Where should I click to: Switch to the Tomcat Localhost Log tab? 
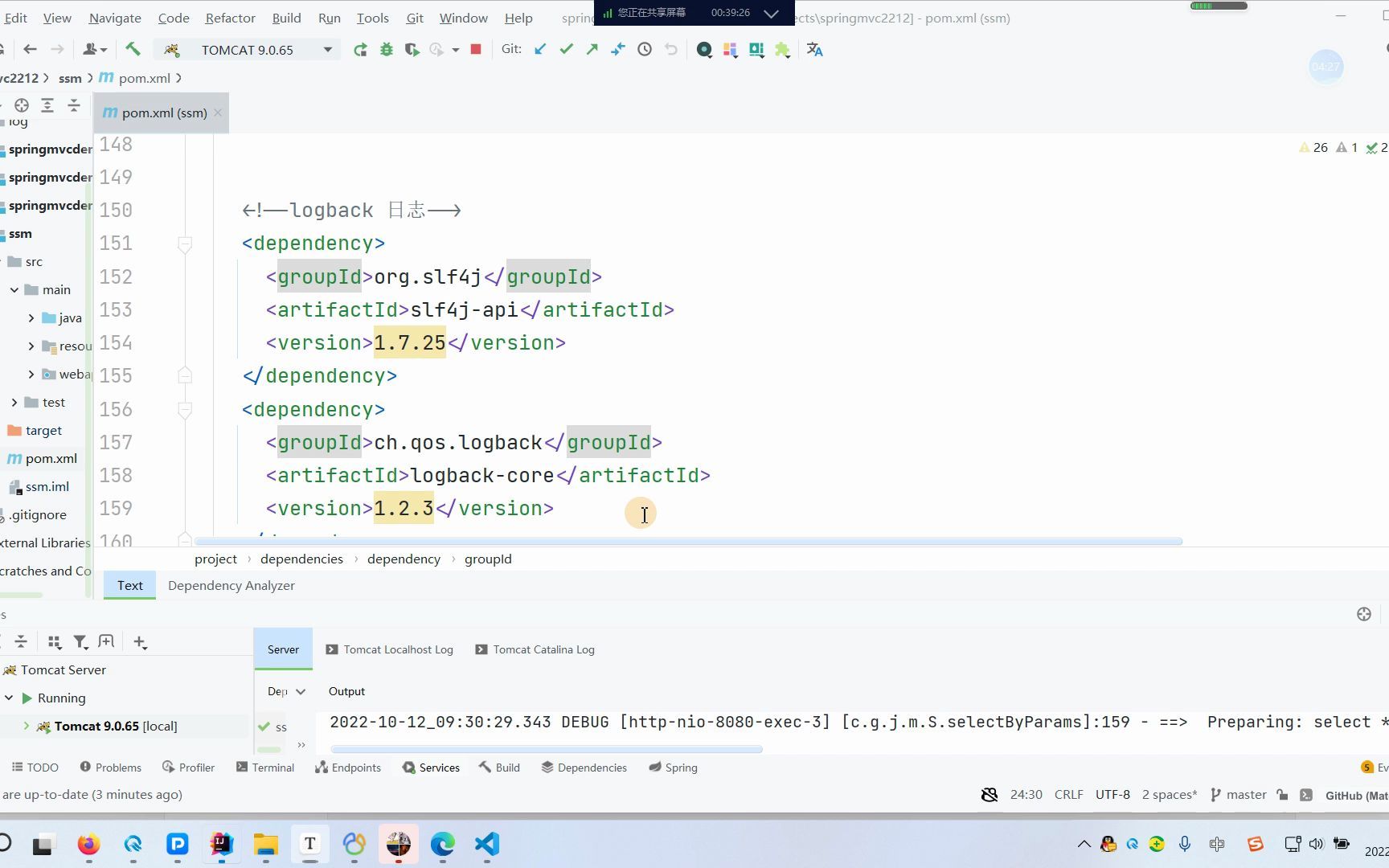coord(398,649)
